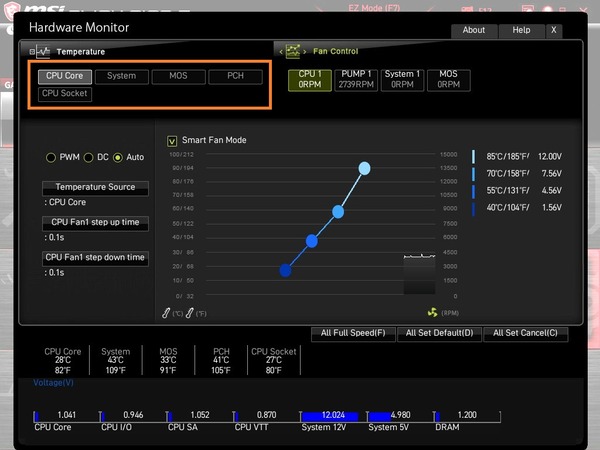Click the CPU I/O 0.946 voltage bar
This screenshot has width=600, height=450.
[133, 416]
